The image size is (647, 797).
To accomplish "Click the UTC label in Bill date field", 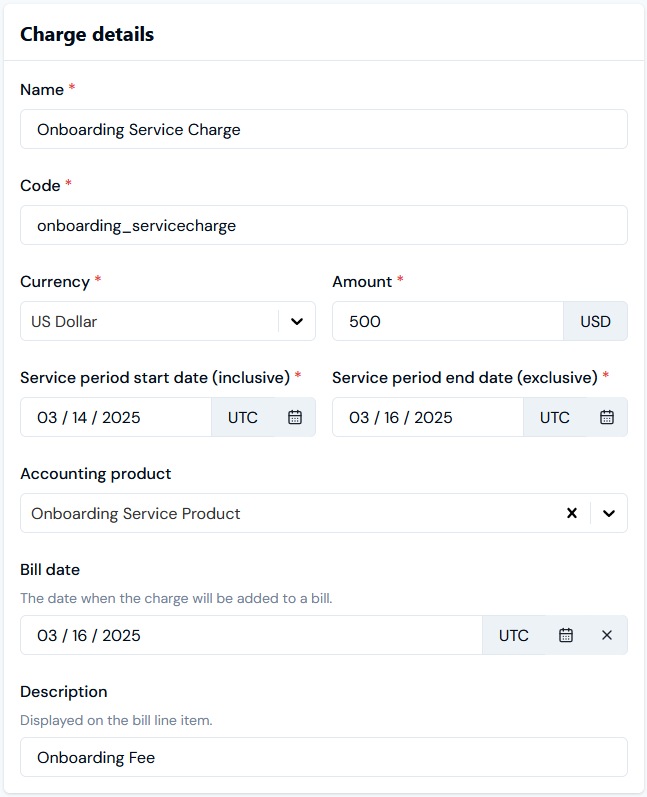I will coord(513,635).
